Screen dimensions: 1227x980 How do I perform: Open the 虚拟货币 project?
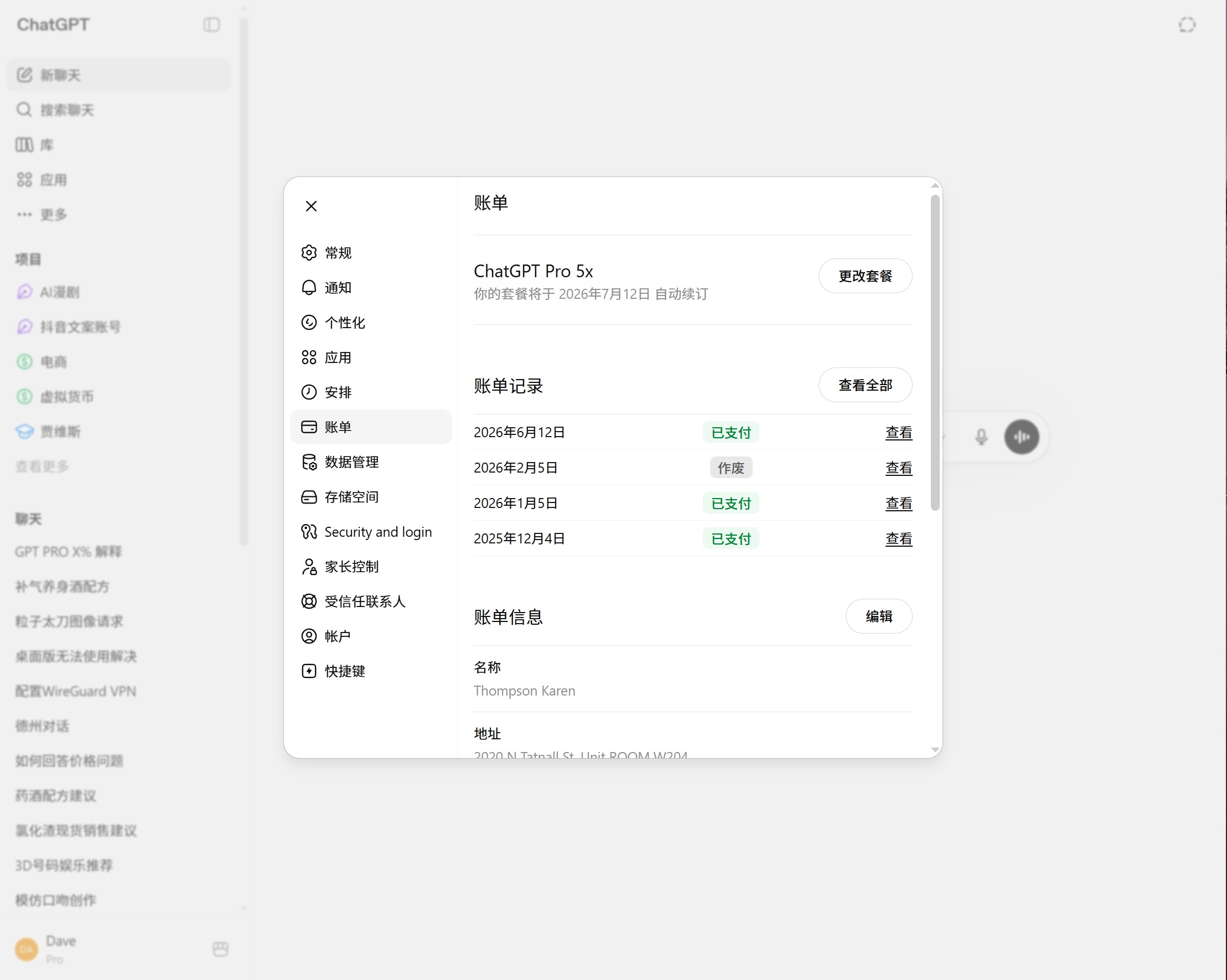(x=118, y=397)
